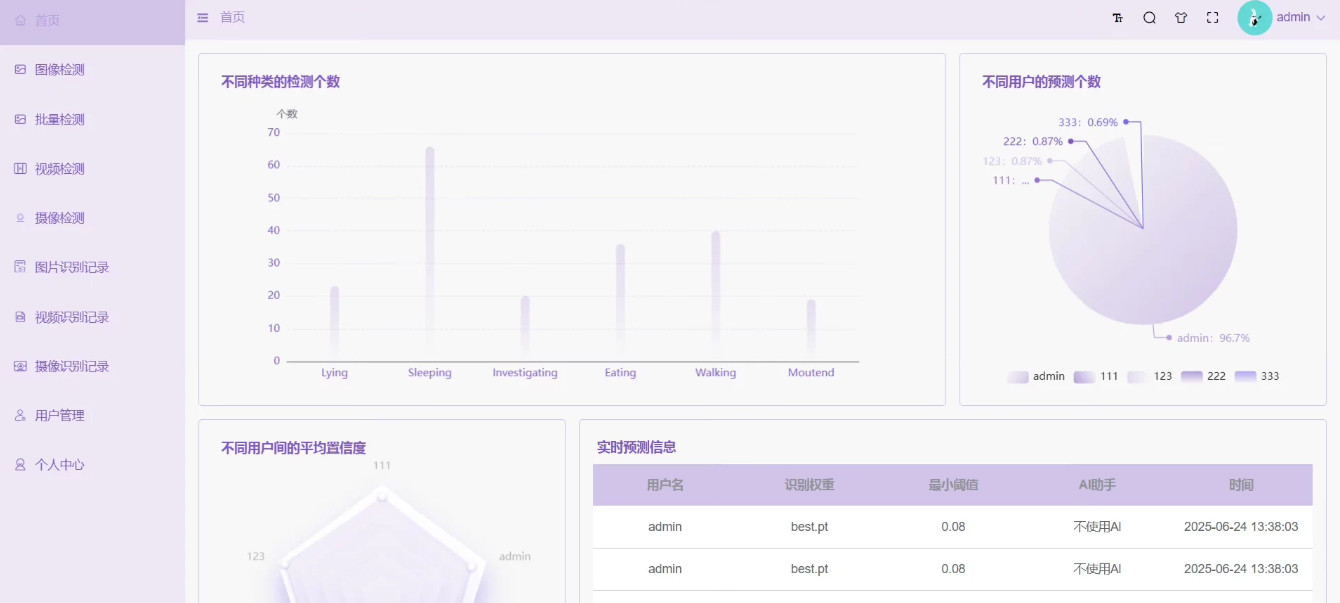Click '123: 0.87%' pie label
The image size is (1340, 603).
[x=1012, y=161]
